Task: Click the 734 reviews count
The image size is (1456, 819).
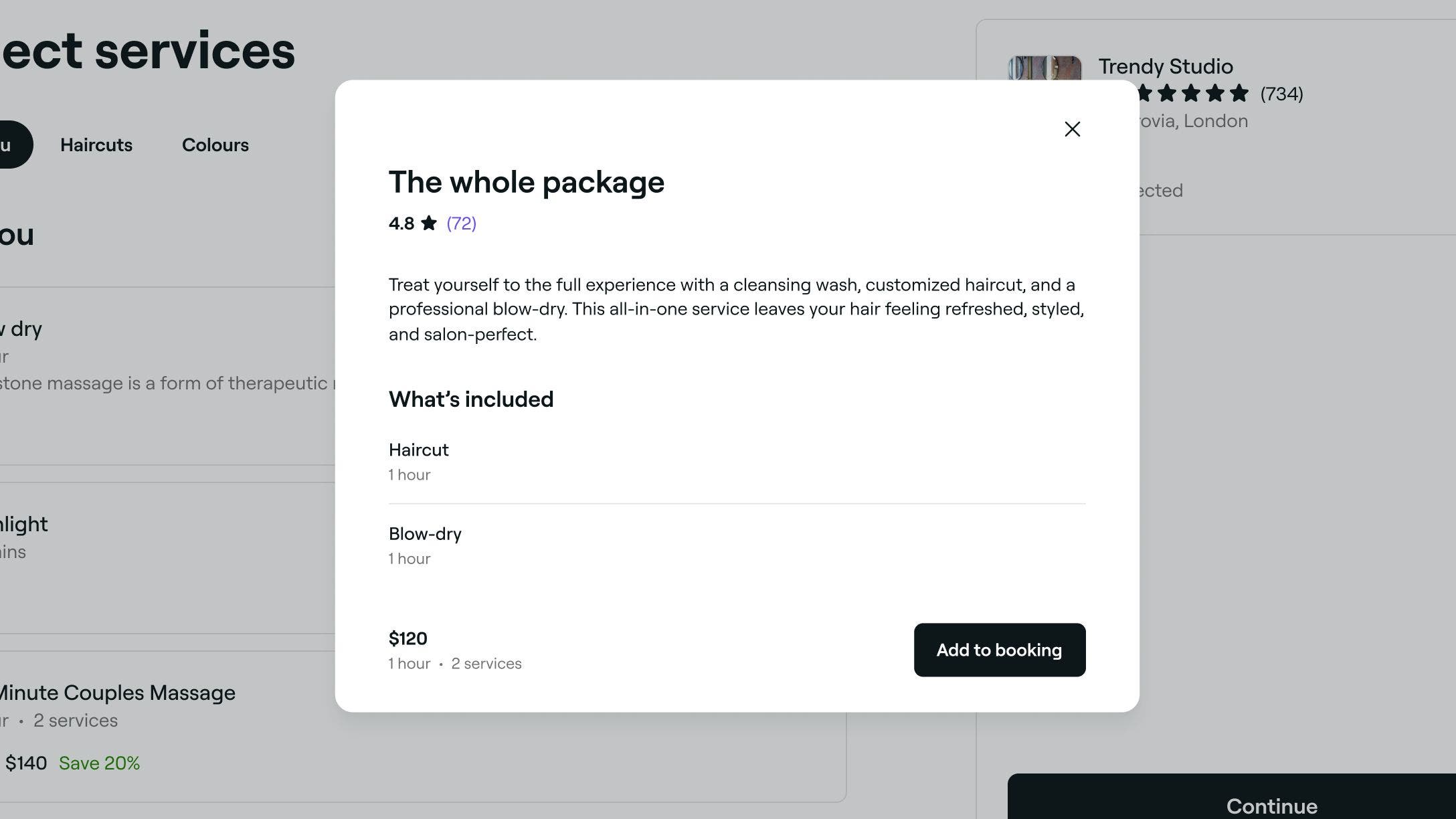Action: (1281, 94)
